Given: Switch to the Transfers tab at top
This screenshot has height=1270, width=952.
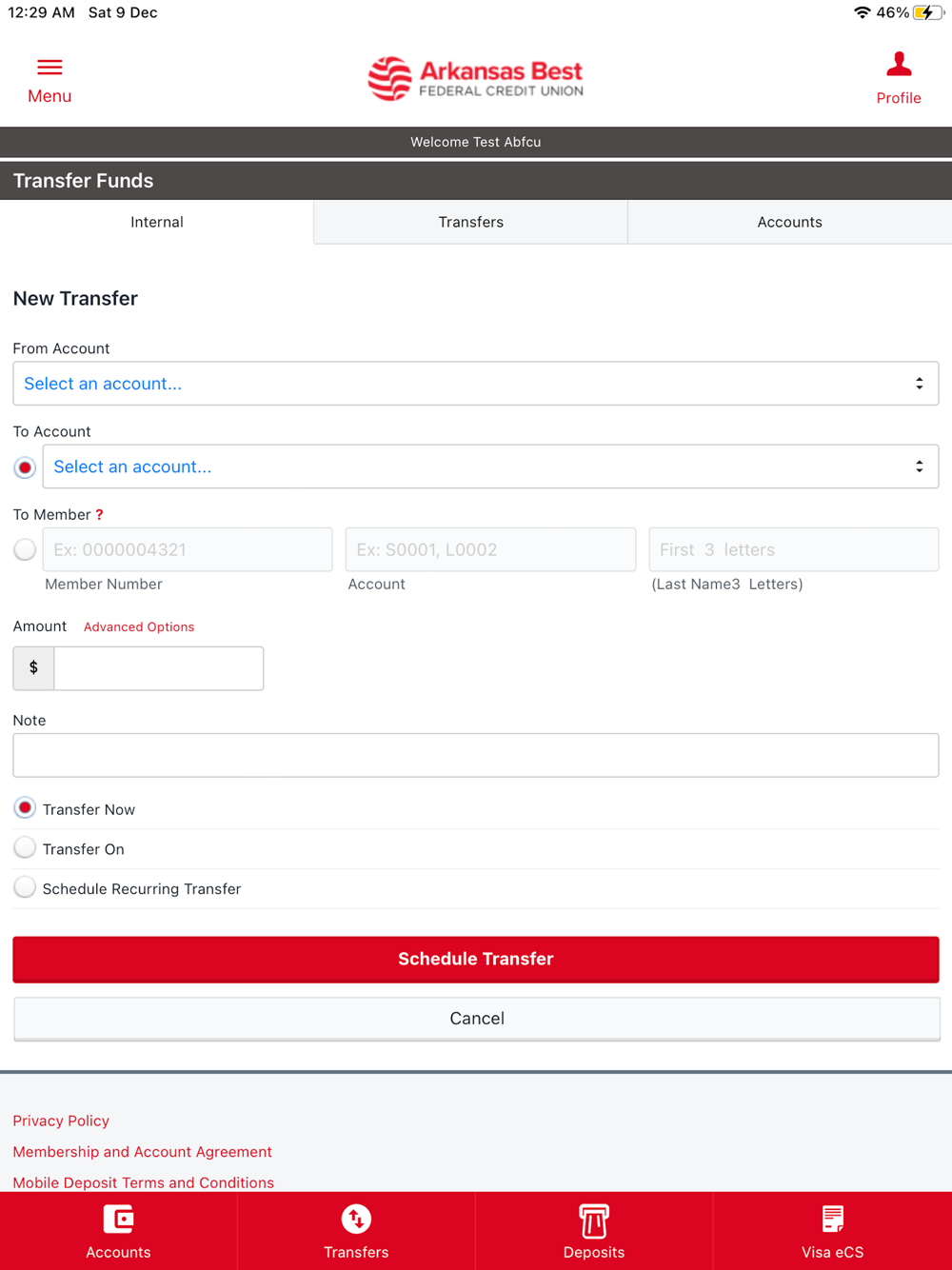Looking at the screenshot, I should pyautogui.click(x=471, y=222).
